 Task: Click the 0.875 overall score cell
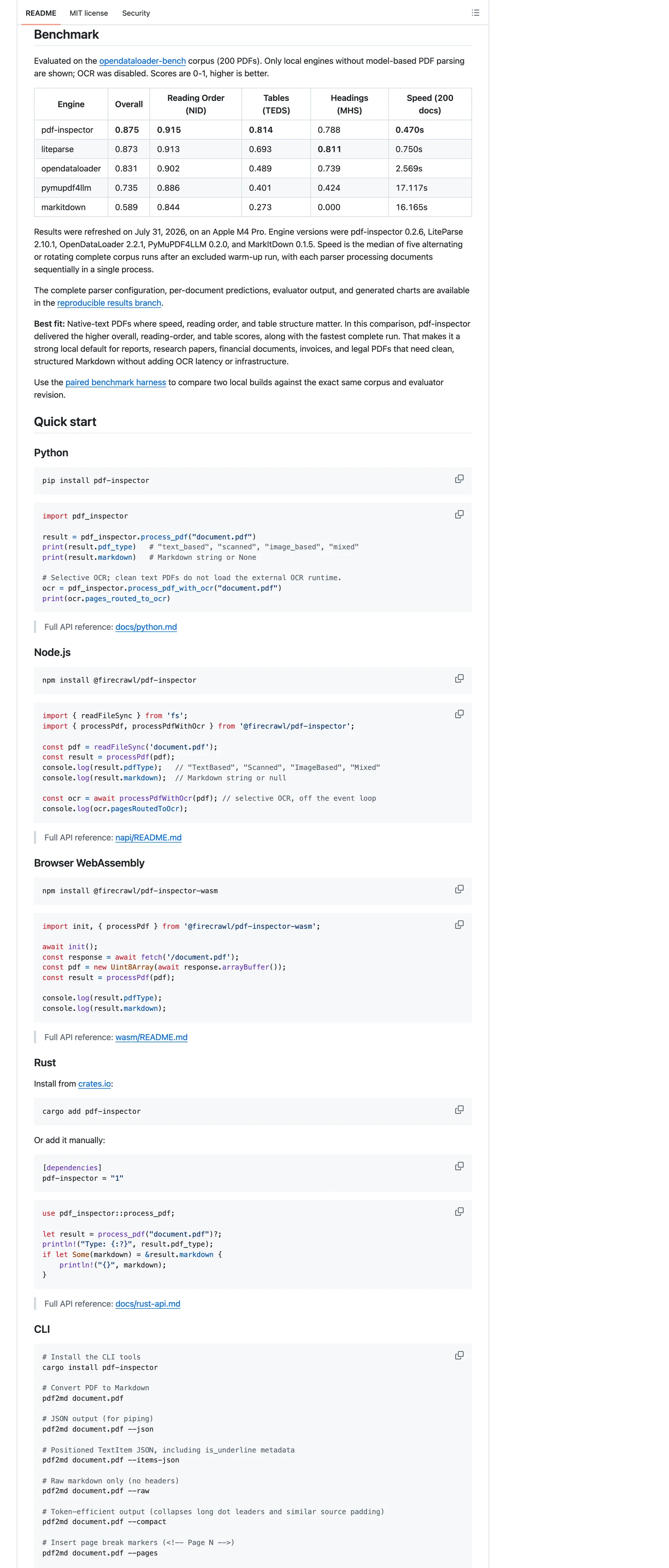(x=129, y=130)
